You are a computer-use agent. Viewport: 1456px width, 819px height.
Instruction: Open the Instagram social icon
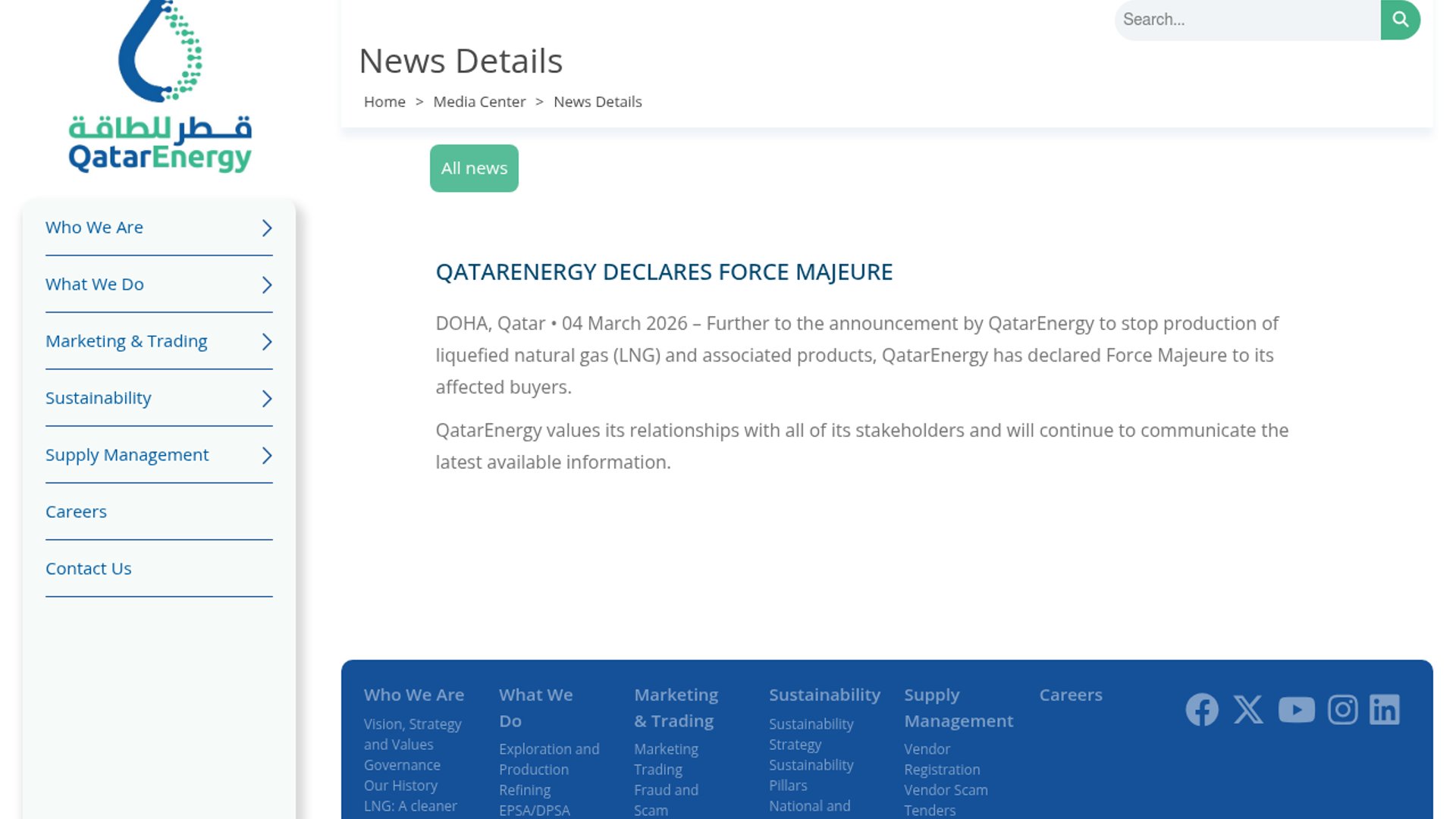coord(1342,710)
